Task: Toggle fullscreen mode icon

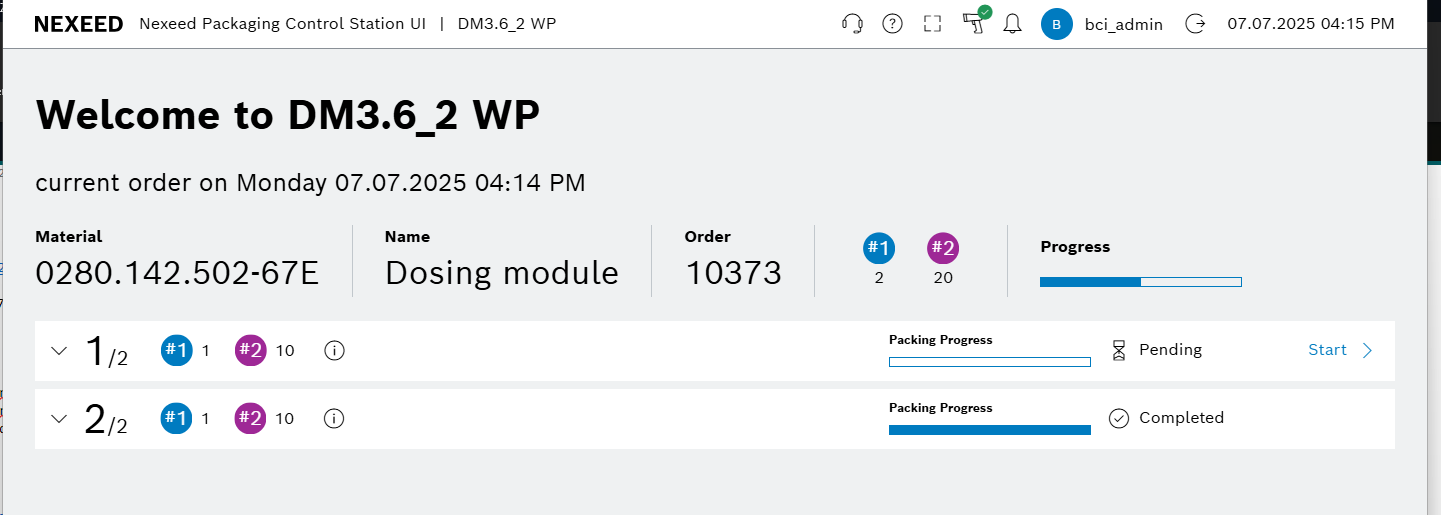Action: pyautogui.click(x=932, y=24)
